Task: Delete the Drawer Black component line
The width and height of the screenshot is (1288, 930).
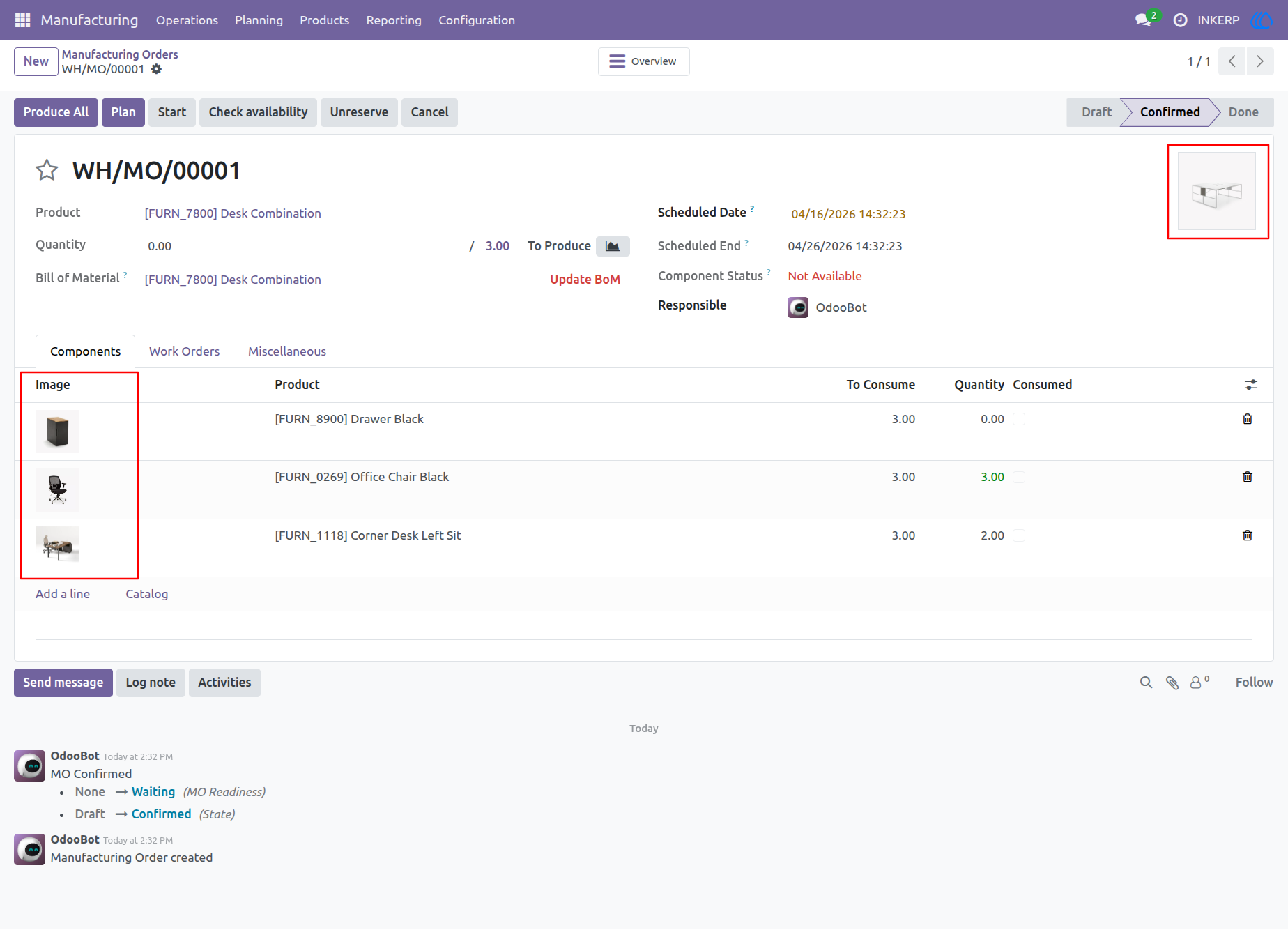Action: point(1248,419)
